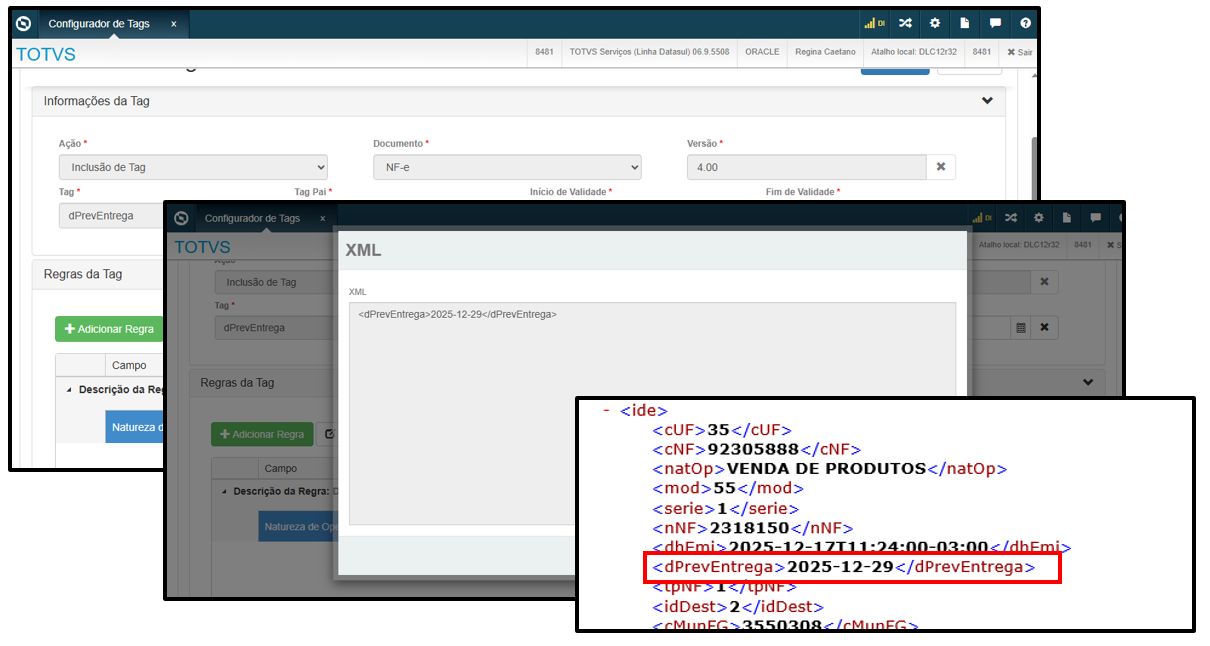Click the edit icon button next to Adicionar Regra in the middle window
The height and width of the screenshot is (646, 1210).
pos(328,434)
